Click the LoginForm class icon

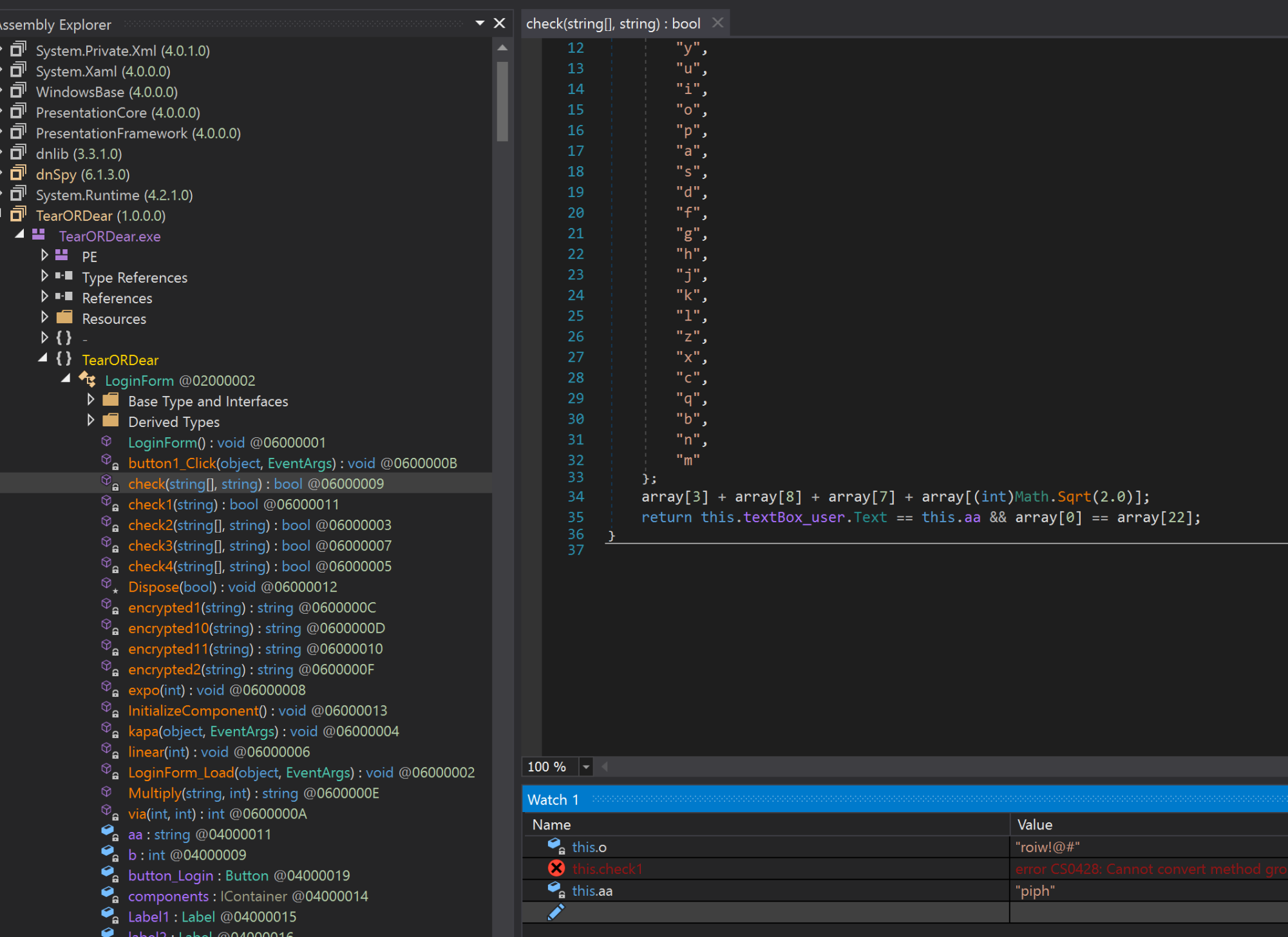pos(88,380)
